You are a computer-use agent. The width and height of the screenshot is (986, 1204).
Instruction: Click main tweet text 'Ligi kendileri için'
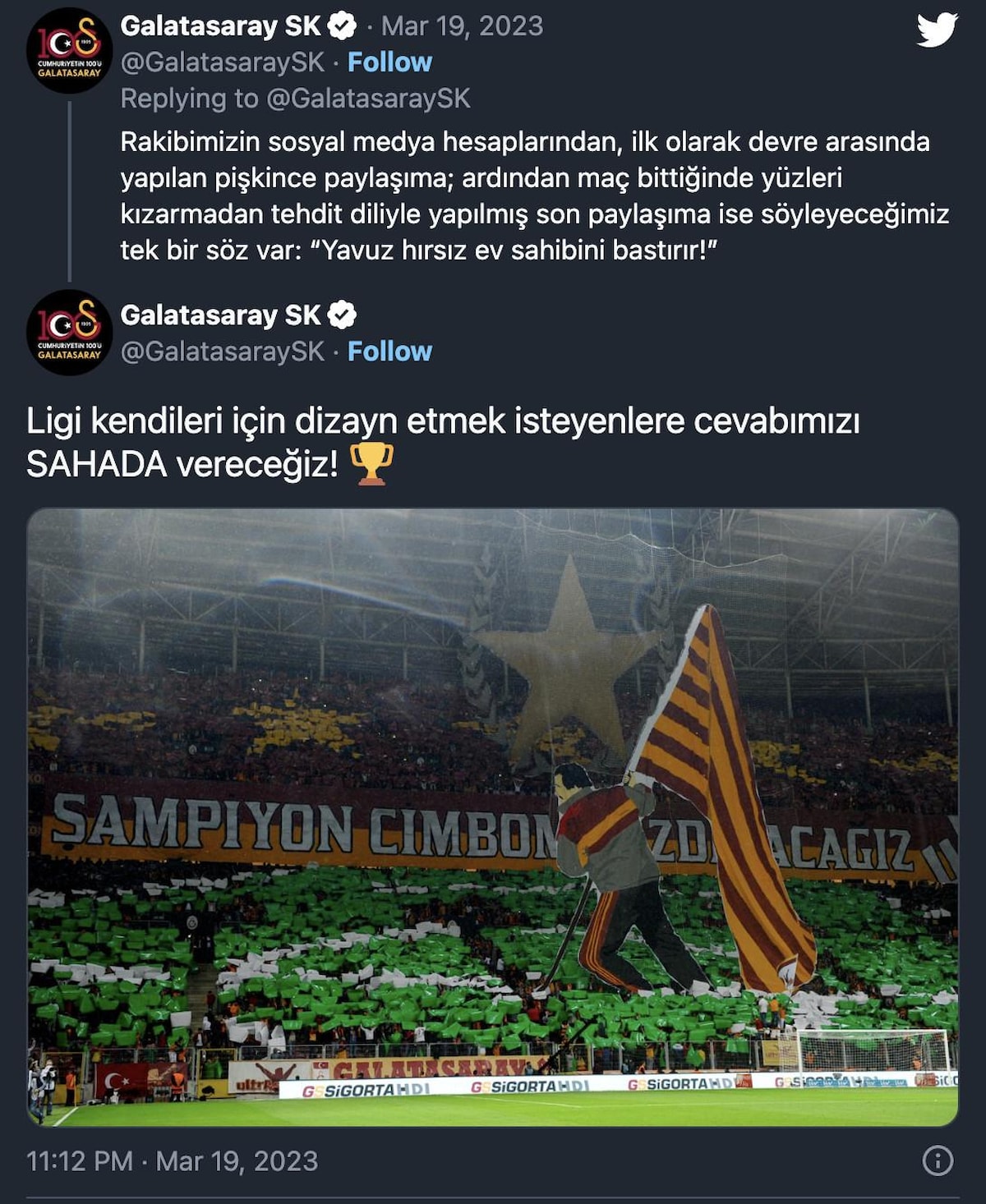pyautogui.click(x=443, y=443)
